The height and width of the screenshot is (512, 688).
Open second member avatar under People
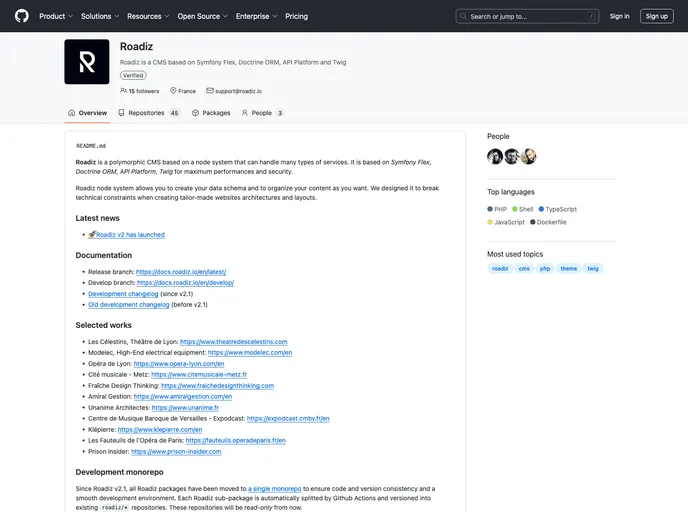point(512,157)
